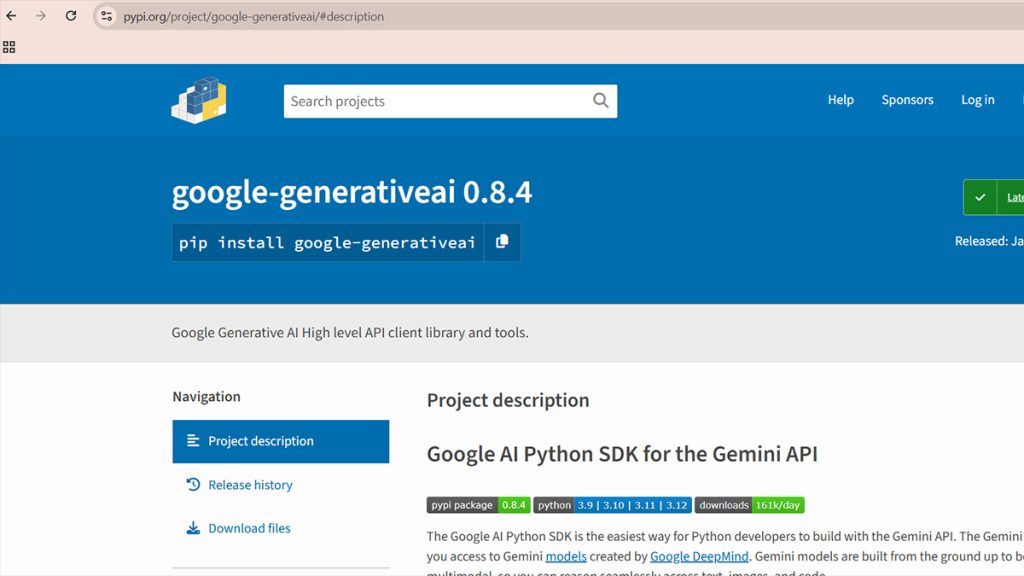This screenshot has width=1024, height=576.
Task: Open the Gemini models link
Action: (x=566, y=556)
